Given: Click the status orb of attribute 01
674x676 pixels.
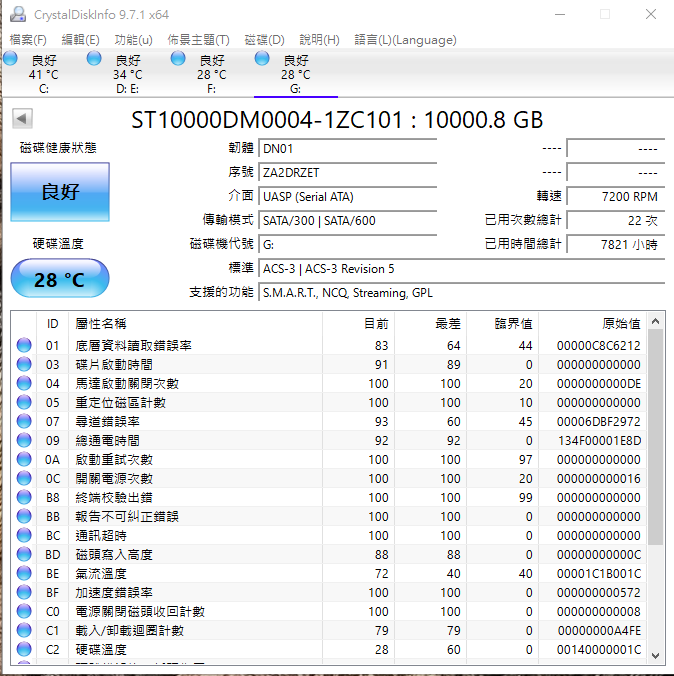Looking at the screenshot, I should pyautogui.click(x=24, y=345).
